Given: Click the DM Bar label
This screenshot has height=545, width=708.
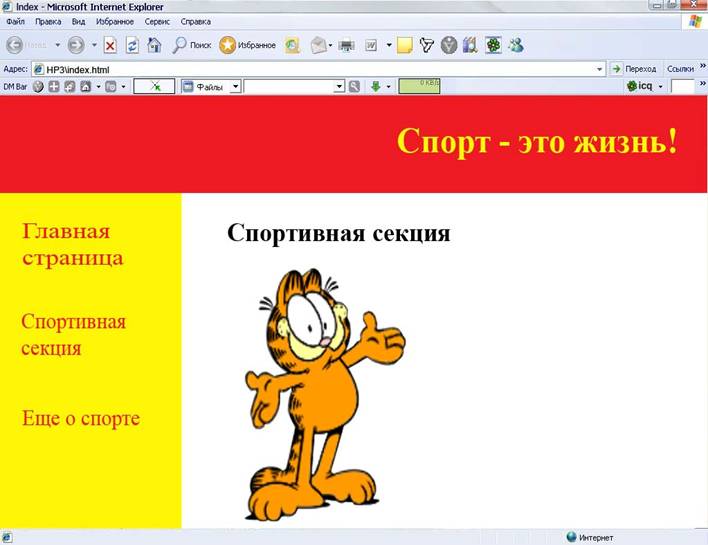Looking at the screenshot, I should (15, 86).
